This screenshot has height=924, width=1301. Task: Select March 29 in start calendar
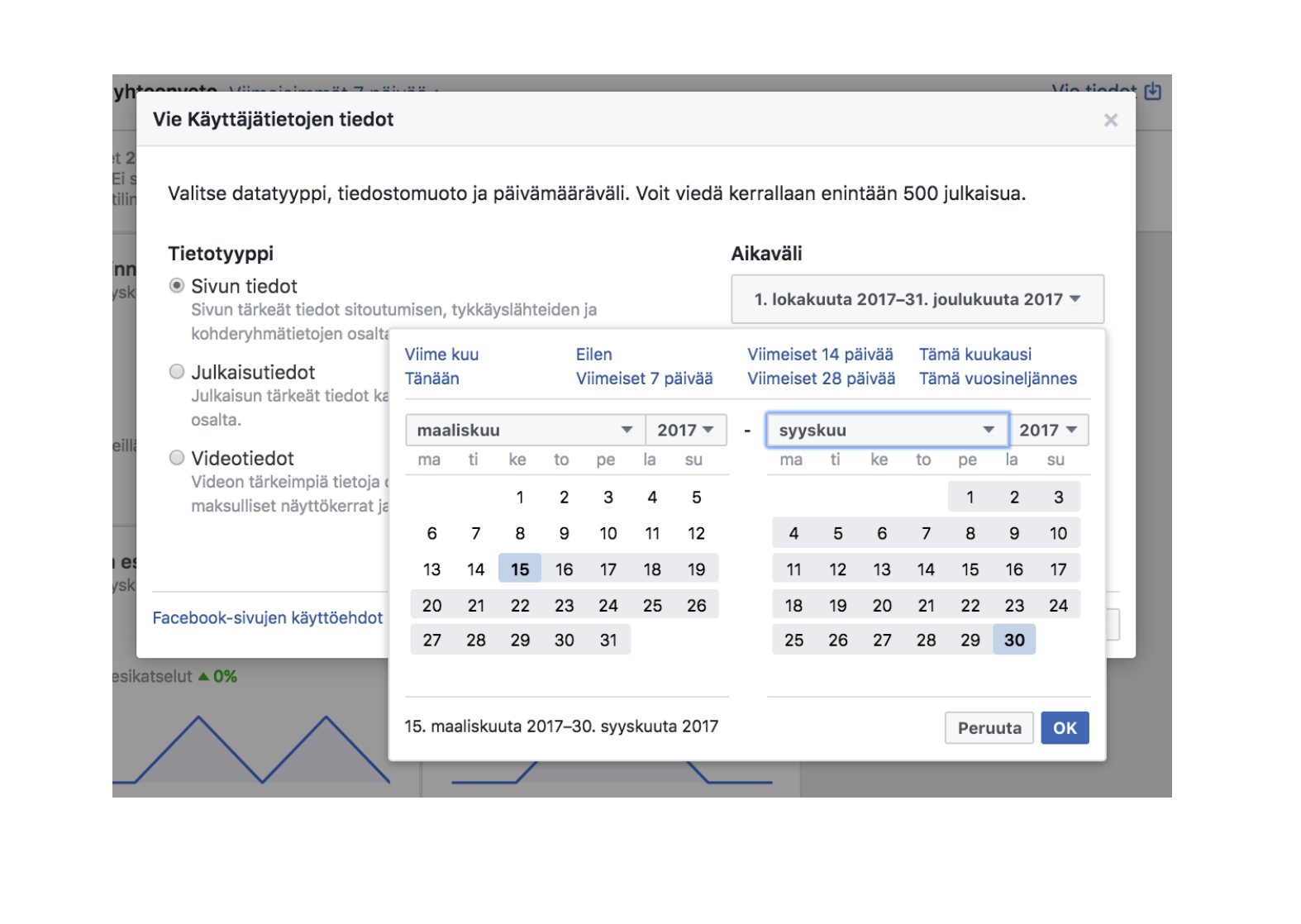(x=520, y=641)
